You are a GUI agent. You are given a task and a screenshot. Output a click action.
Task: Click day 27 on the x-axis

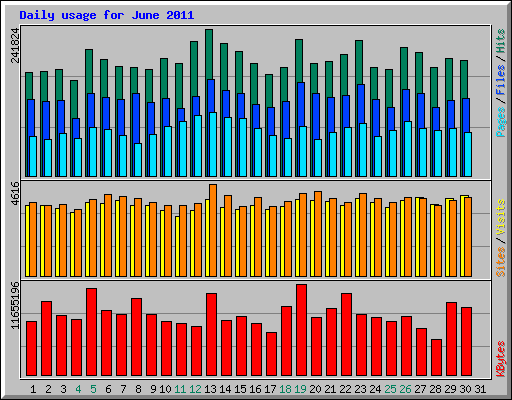pyautogui.click(x=420, y=389)
